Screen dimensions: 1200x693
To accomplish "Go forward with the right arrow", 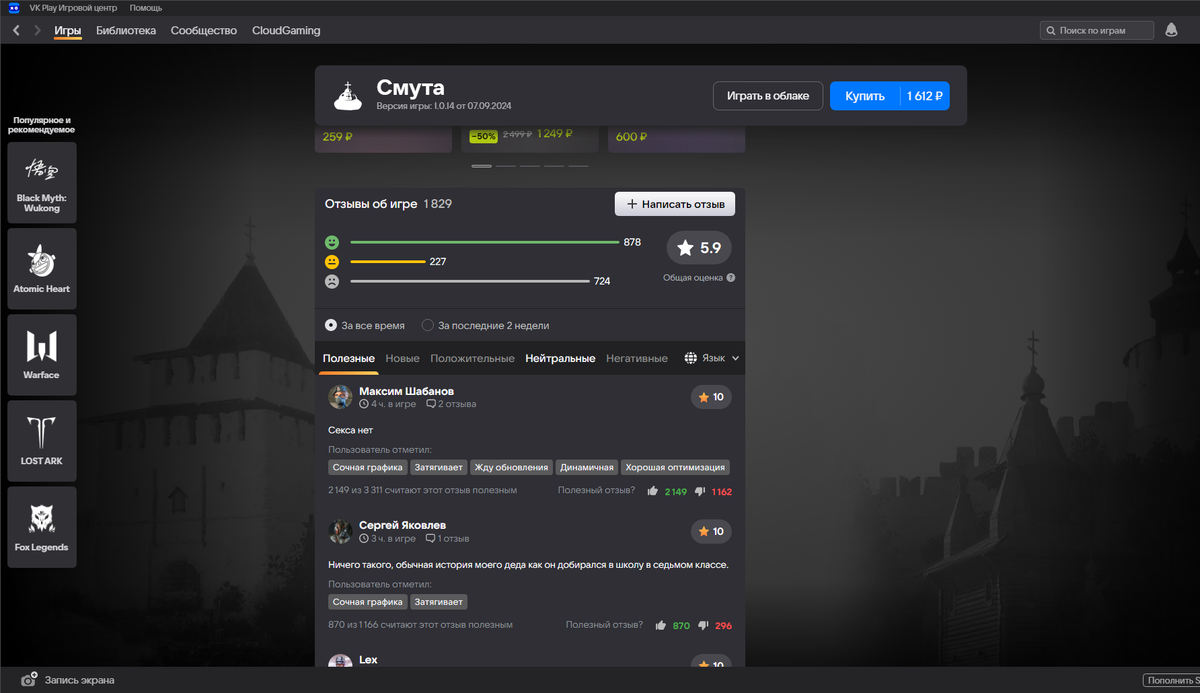I will tap(38, 31).
